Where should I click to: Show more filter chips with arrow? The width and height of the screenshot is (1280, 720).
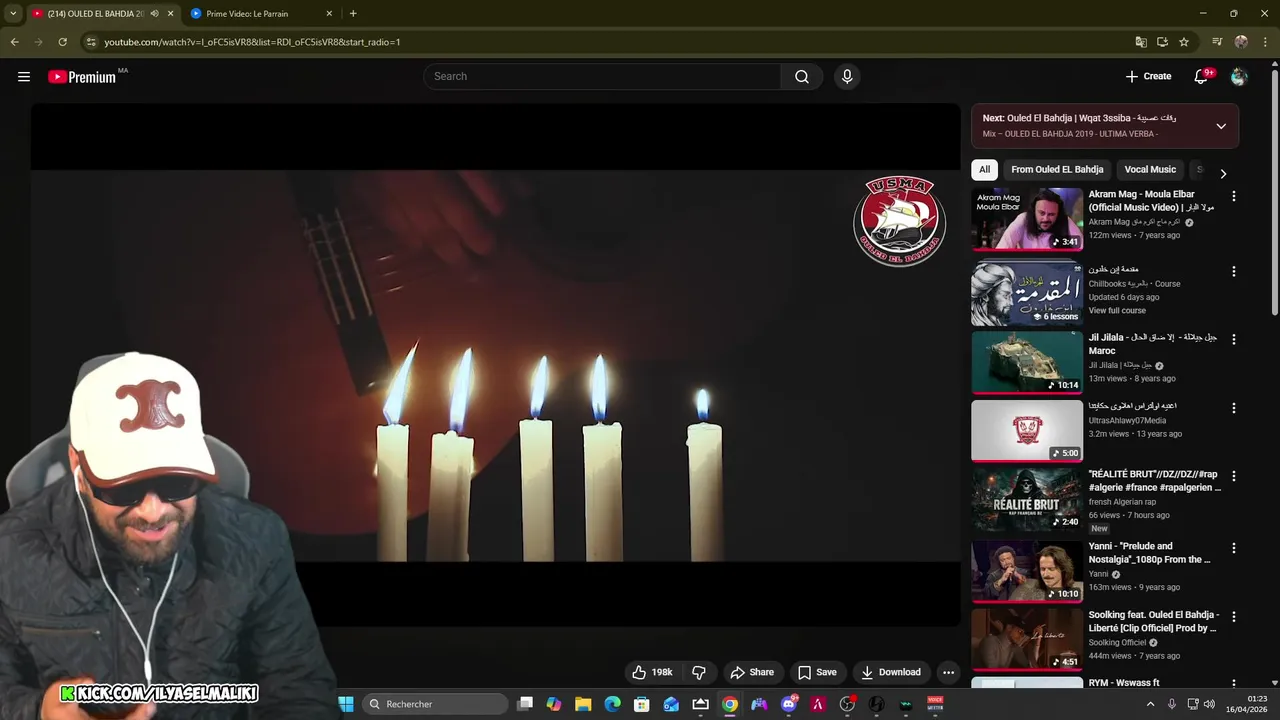pyautogui.click(x=1222, y=173)
